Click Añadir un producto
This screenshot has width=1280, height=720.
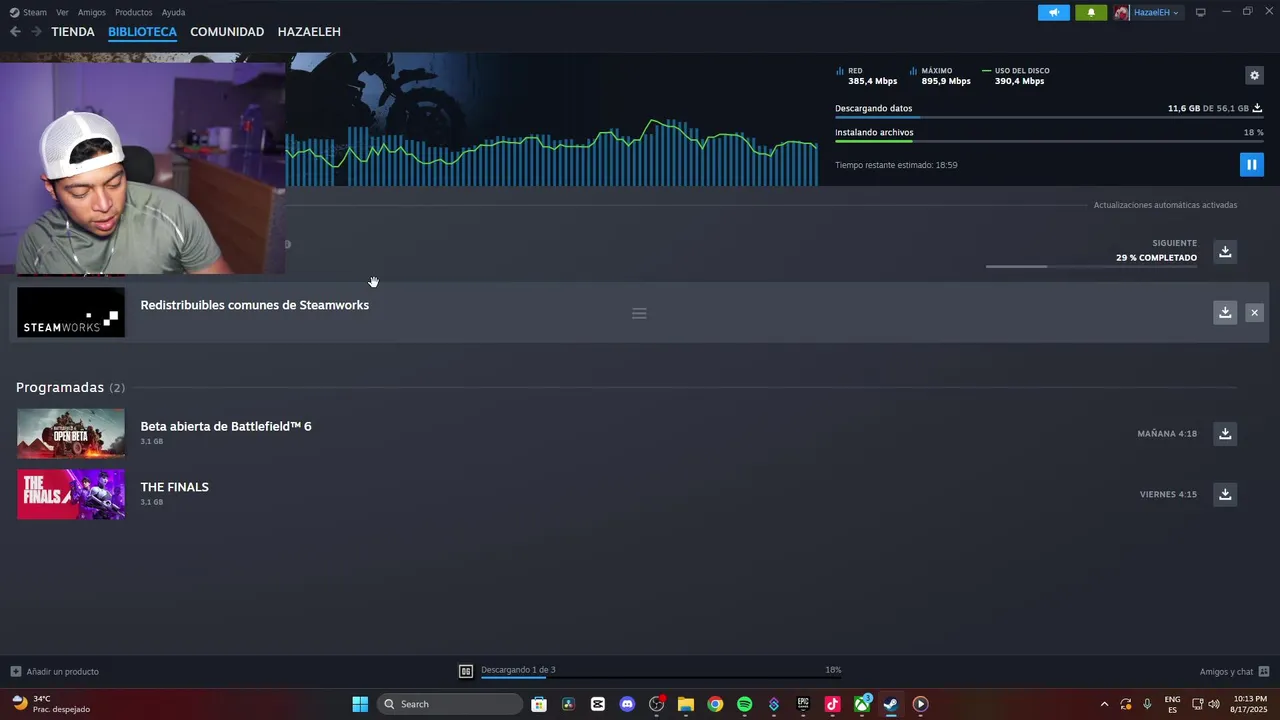pyautogui.click(x=55, y=671)
